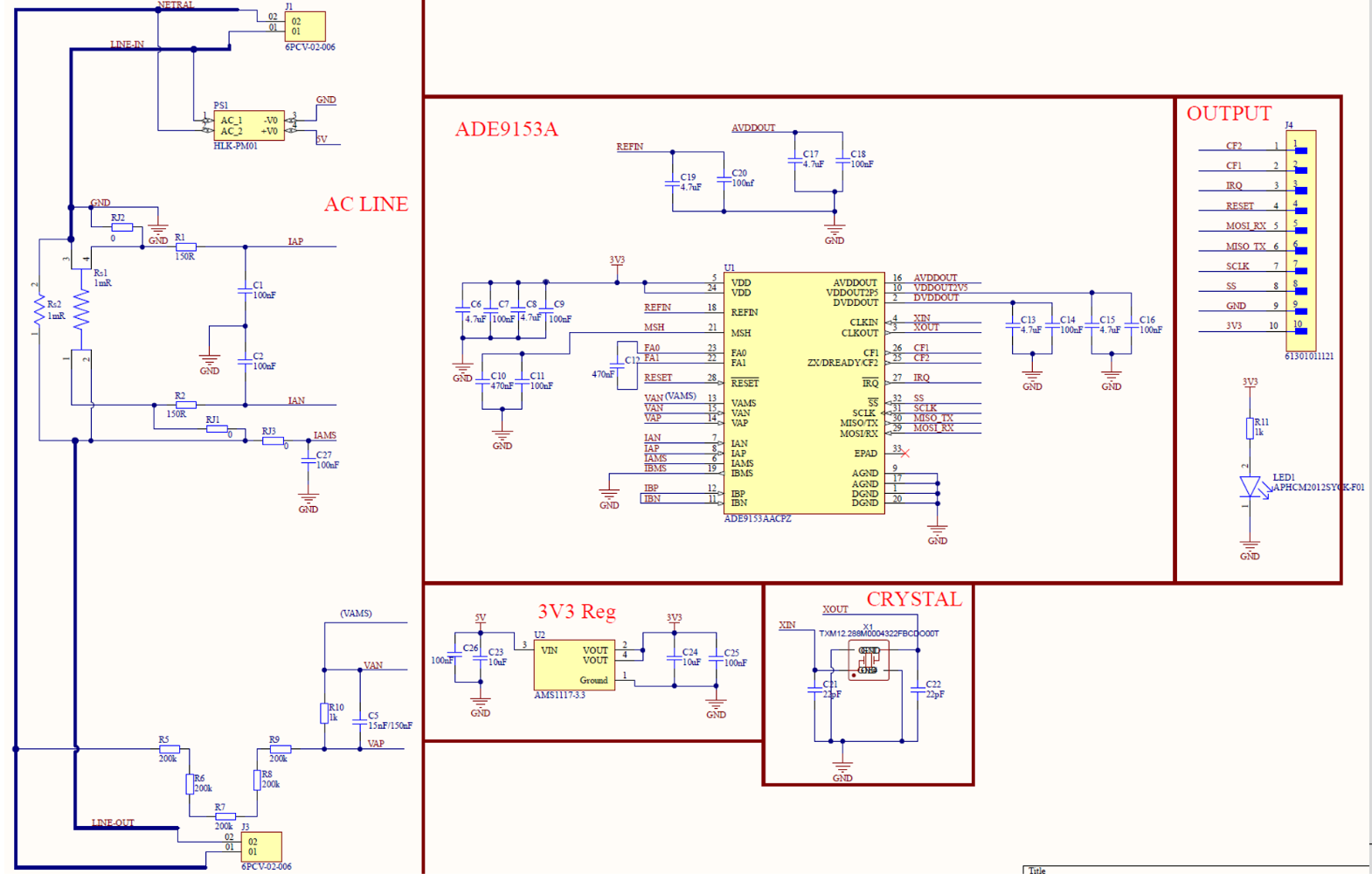Image resolution: width=1372 pixels, height=874 pixels.
Task: Click the 'NETRAL' net label
Action: pos(176,5)
